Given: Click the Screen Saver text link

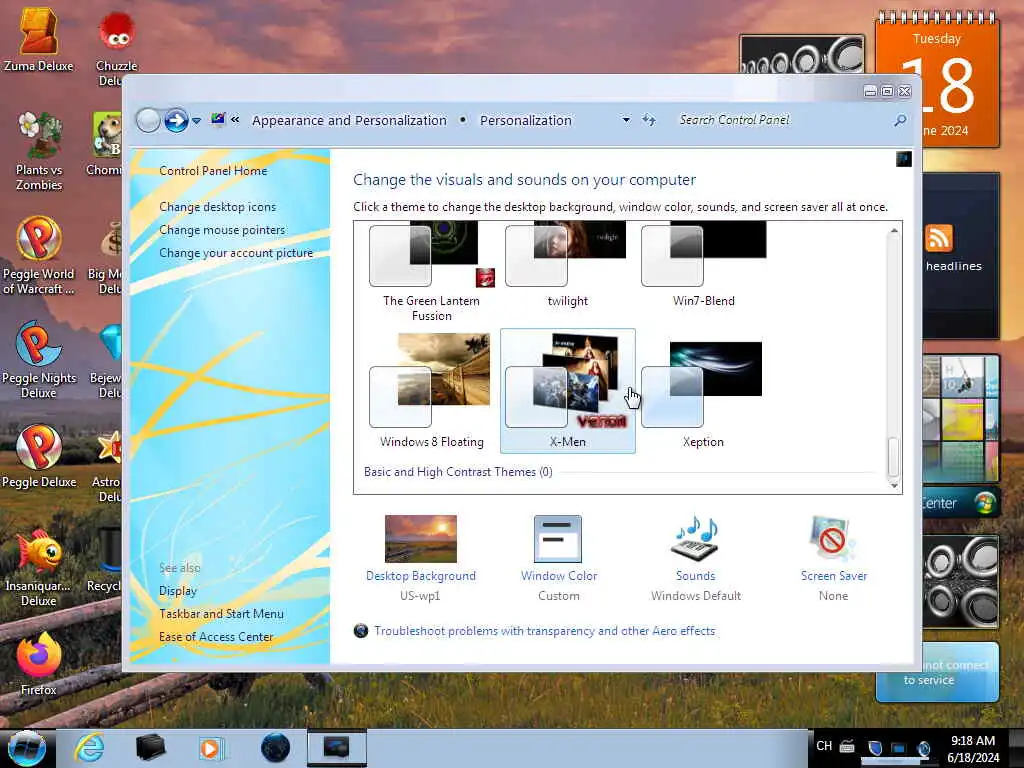Looking at the screenshot, I should [x=834, y=576].
